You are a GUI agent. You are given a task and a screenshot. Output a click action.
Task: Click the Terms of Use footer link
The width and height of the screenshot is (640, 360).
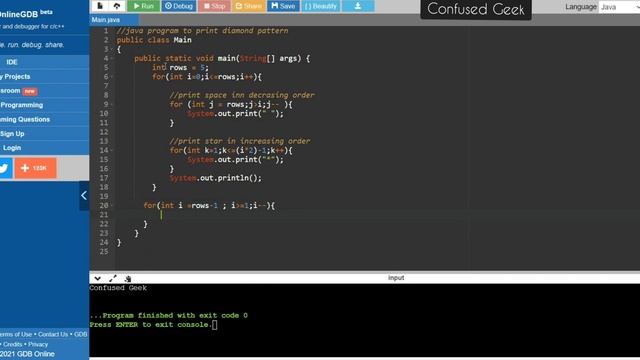tap(16, 334)
